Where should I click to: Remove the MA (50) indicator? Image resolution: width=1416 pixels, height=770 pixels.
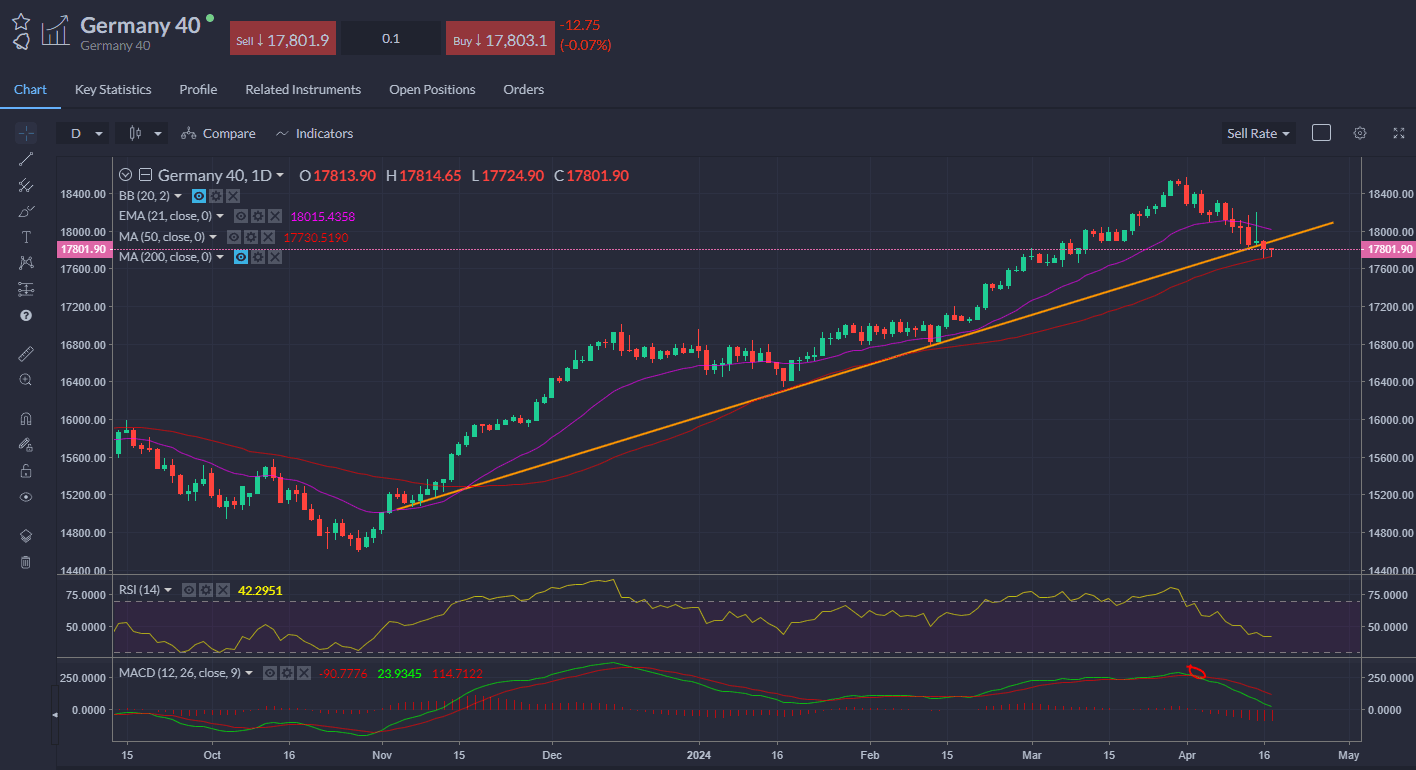267,237
